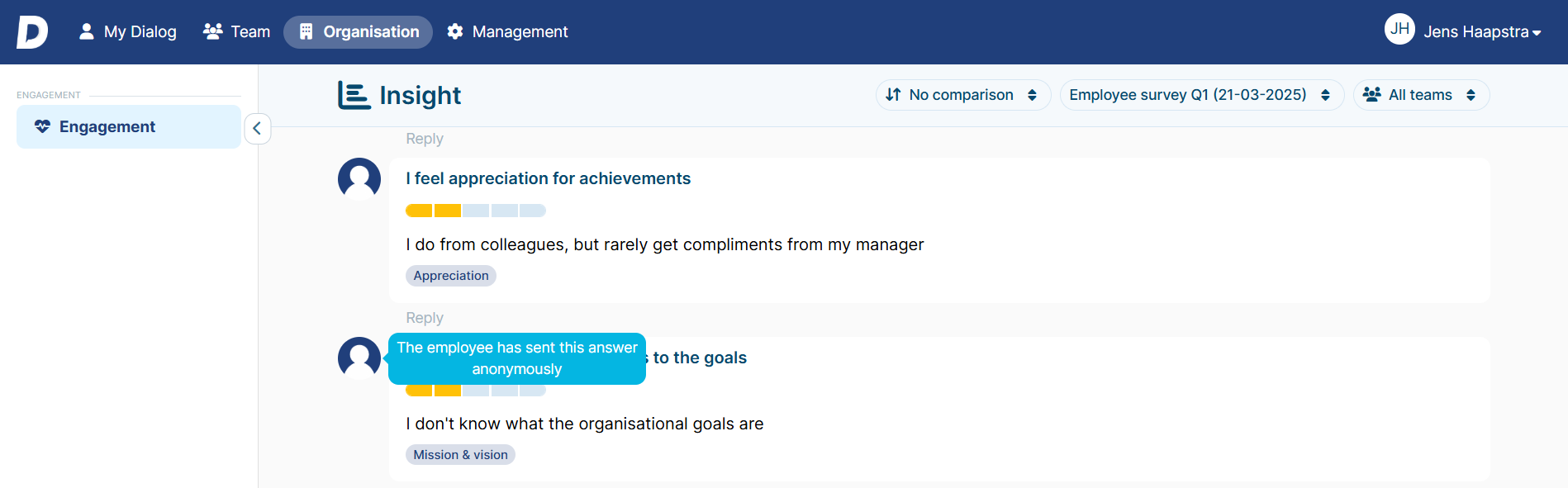Image resolution: width=1568 pixels, height=488 pixels.
Task: Click the anonymous avatar for goals answer
Action: 359,358
